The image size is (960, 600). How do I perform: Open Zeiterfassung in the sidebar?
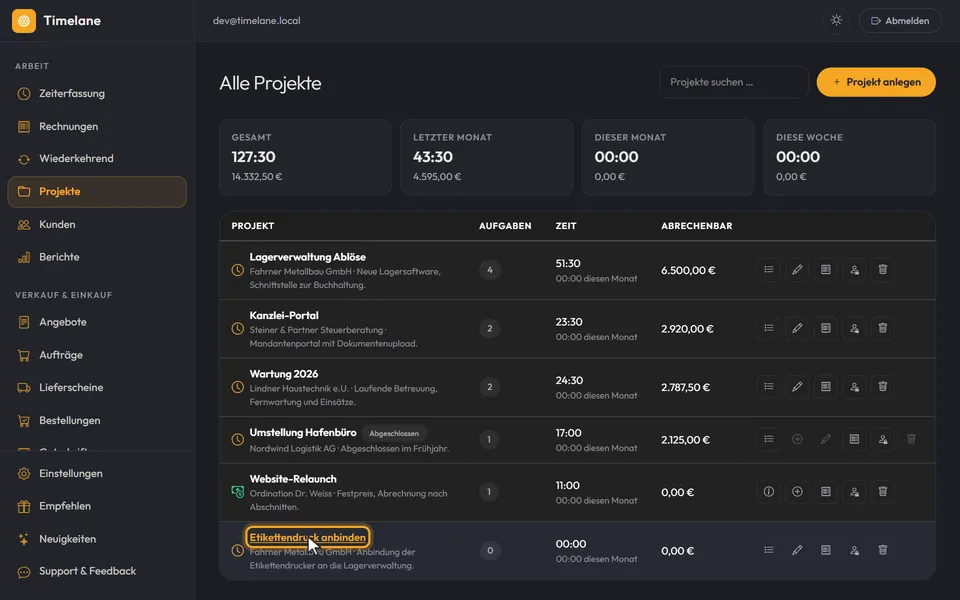[x=97, y=94]
